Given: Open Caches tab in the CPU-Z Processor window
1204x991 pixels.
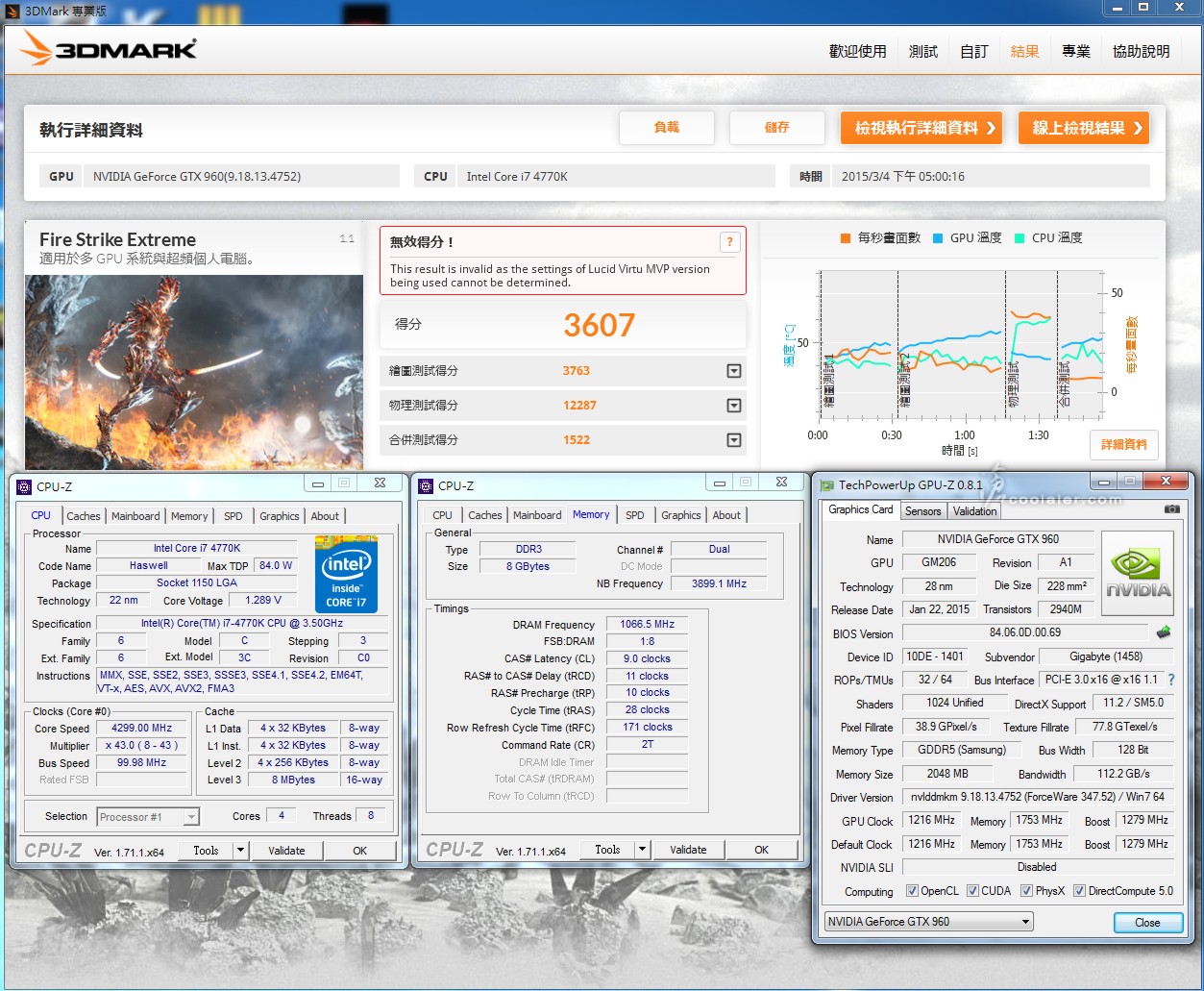Looking at the screenshot, I should [x=84, y=516].
